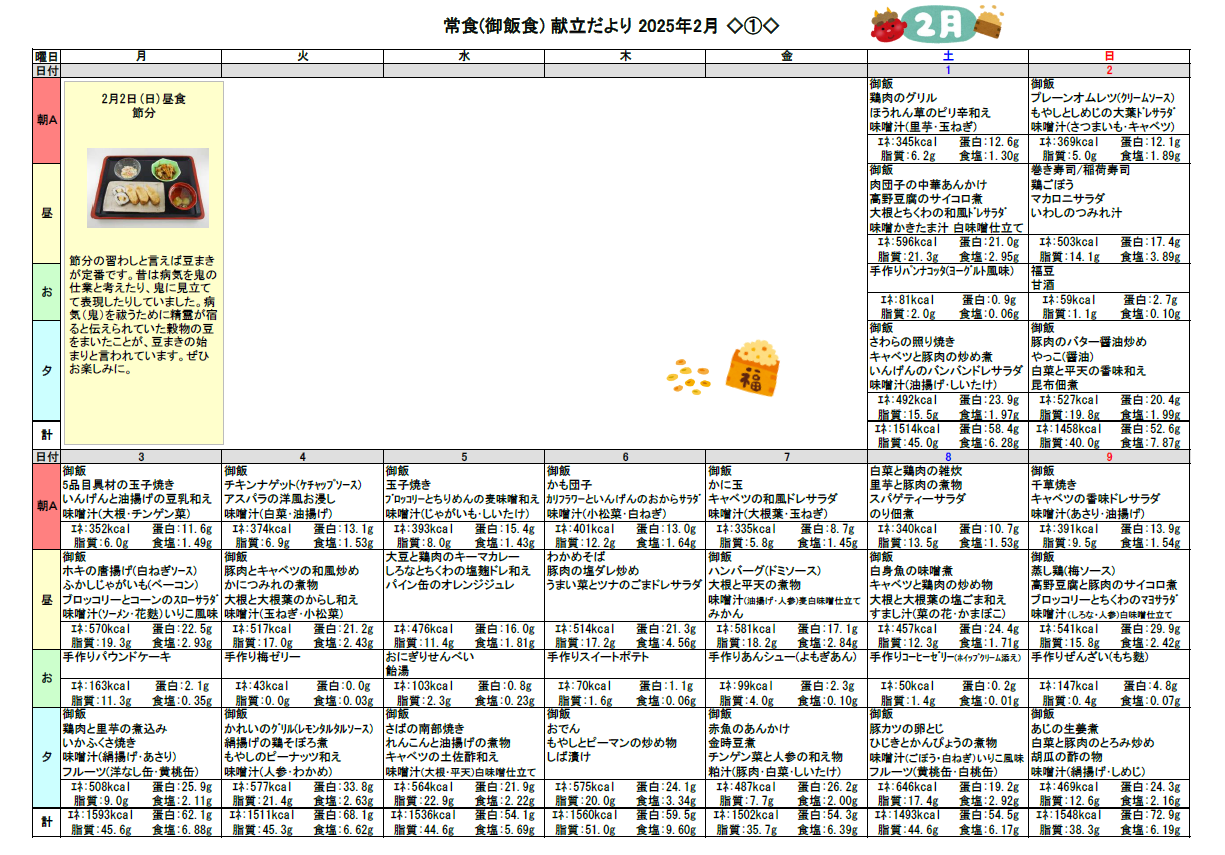
Task: Select the red 日 weekday column header
Action: click(1108, 57)
